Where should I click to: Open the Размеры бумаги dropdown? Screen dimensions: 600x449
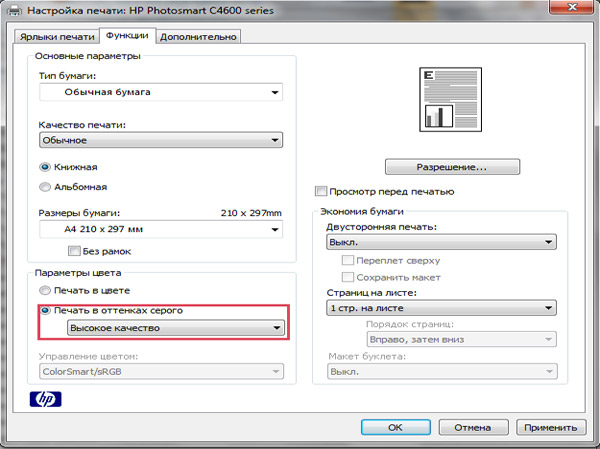161,229
